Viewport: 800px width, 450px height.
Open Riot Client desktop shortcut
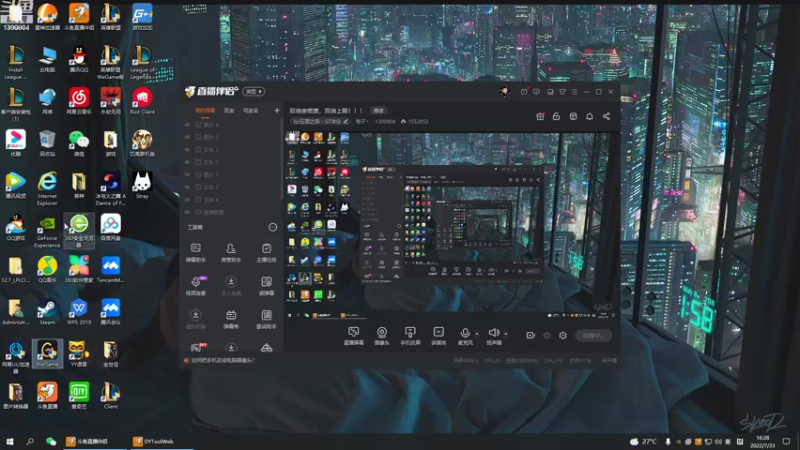point(142,101)
